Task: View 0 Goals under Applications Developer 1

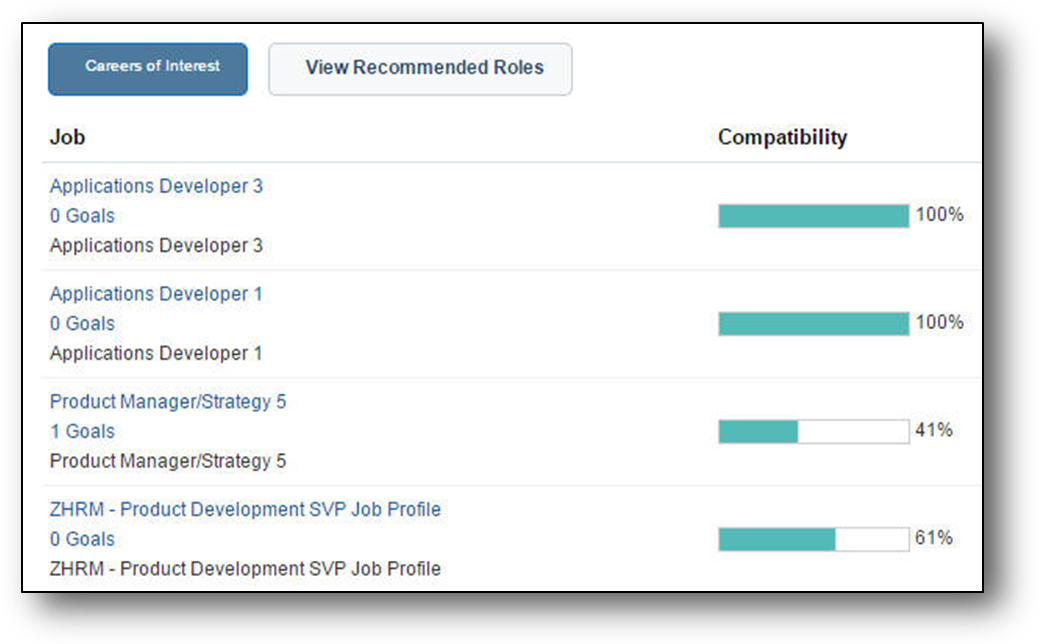Action: (82, 324)
